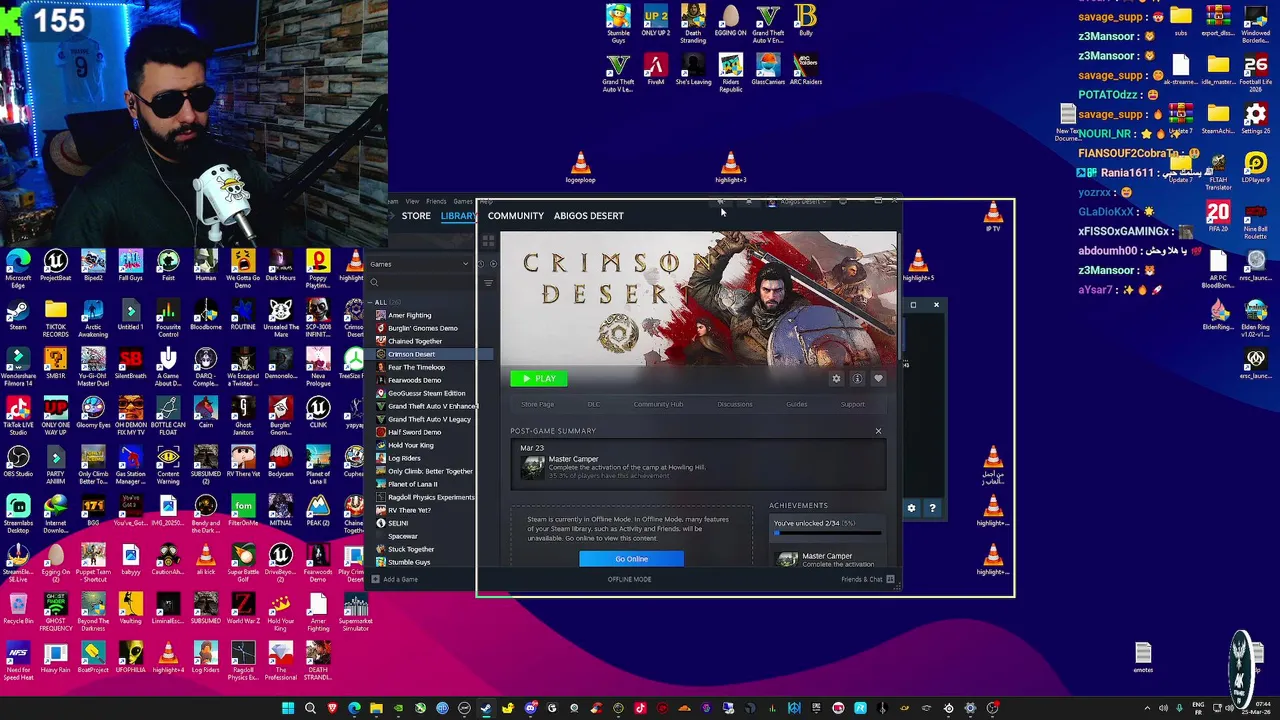The image size is (1280, 720).
Task: Open Wondershare Filmora 14 shortcut
Action: point(18,367)
